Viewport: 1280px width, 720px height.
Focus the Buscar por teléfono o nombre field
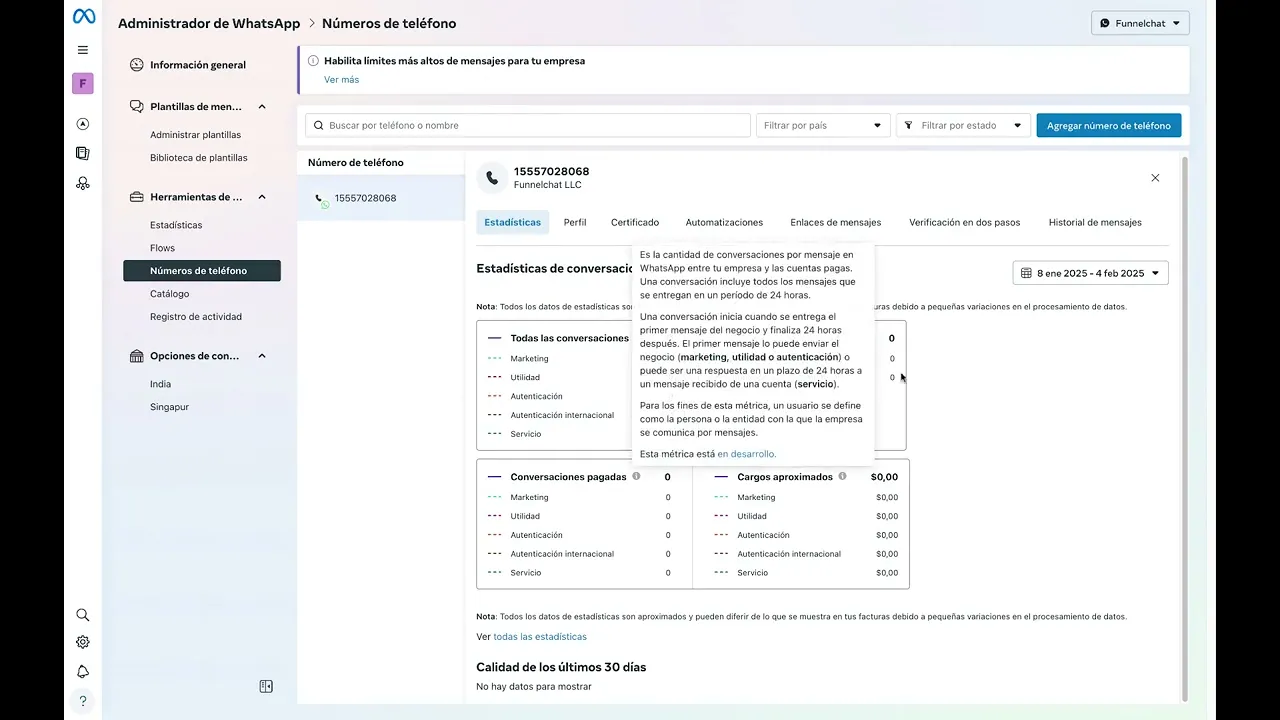pos(528,125)
